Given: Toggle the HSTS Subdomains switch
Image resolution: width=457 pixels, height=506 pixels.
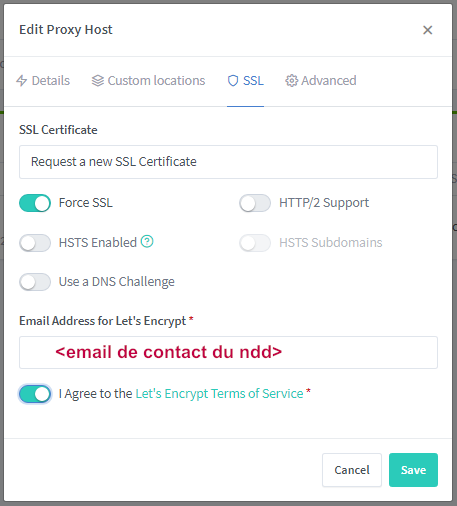Looking at the screenshot, I should [x=255, y=243].
